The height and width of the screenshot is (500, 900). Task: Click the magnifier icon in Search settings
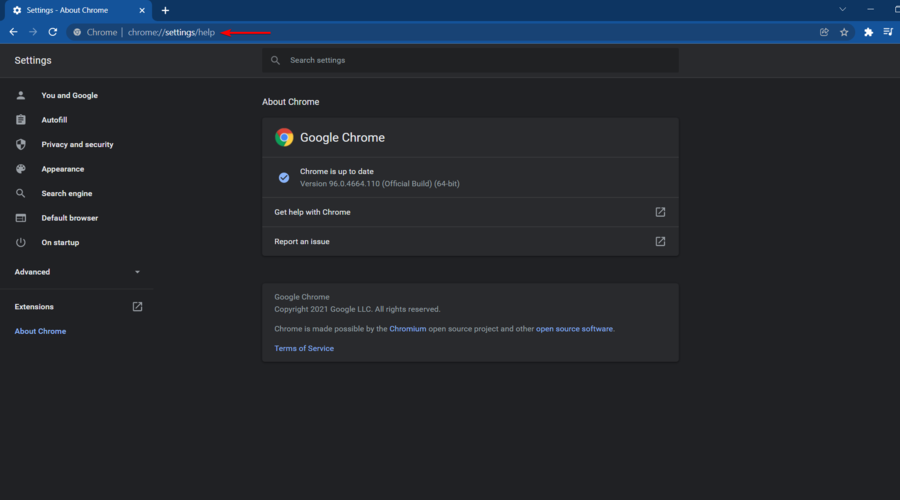point(276,60)
